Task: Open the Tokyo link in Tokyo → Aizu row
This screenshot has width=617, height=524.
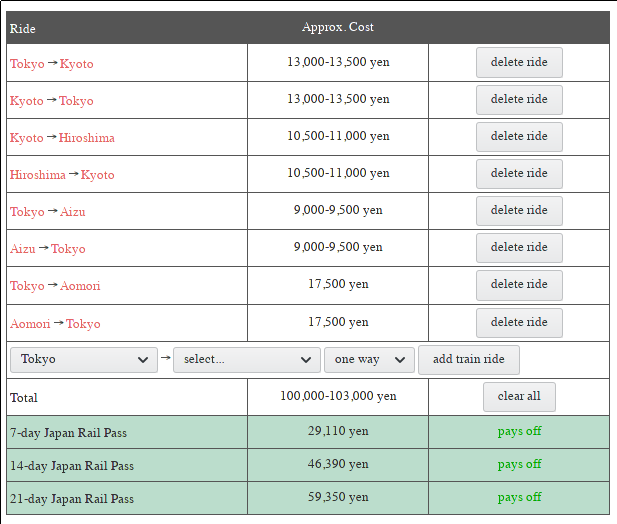Action: [27, 212]
